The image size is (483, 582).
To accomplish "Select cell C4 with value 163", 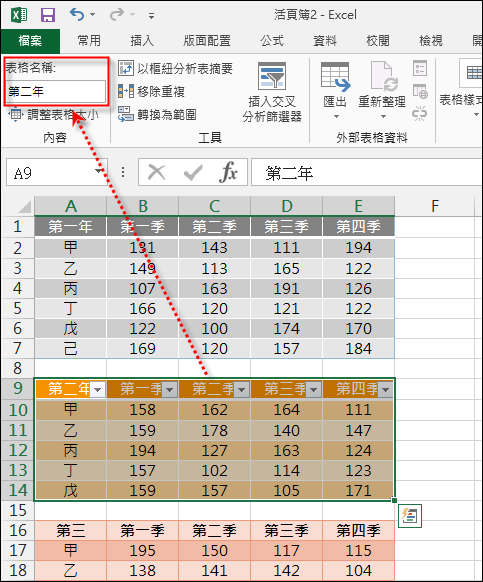I will click(x=215, y=288).
